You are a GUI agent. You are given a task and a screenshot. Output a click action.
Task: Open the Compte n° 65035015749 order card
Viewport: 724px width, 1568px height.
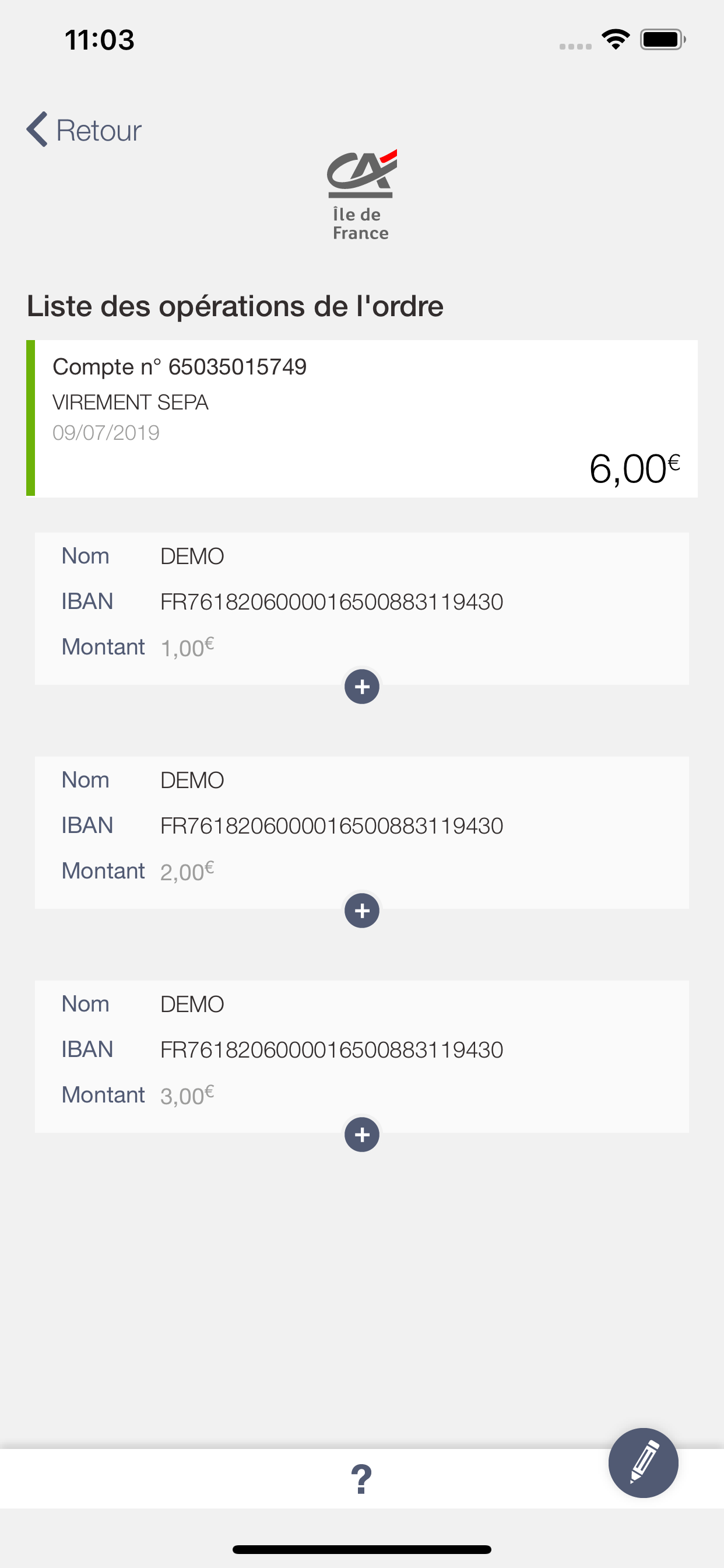(x=362, y=418)
